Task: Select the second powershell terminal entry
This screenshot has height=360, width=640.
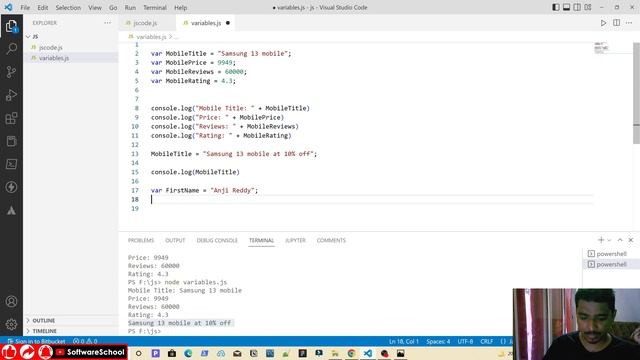Action: (x=611, y=264)
